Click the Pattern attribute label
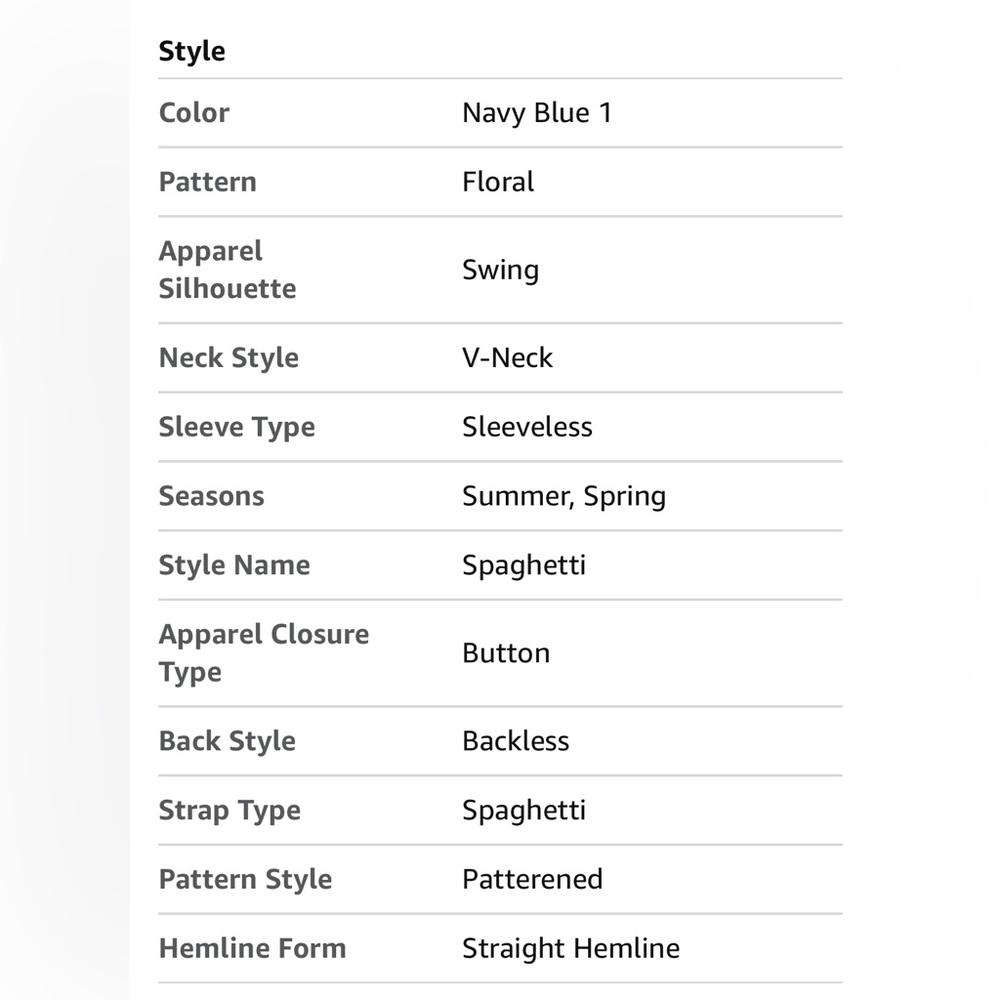The width and height of the screenshot is (1000, 1000). [207, 182]
